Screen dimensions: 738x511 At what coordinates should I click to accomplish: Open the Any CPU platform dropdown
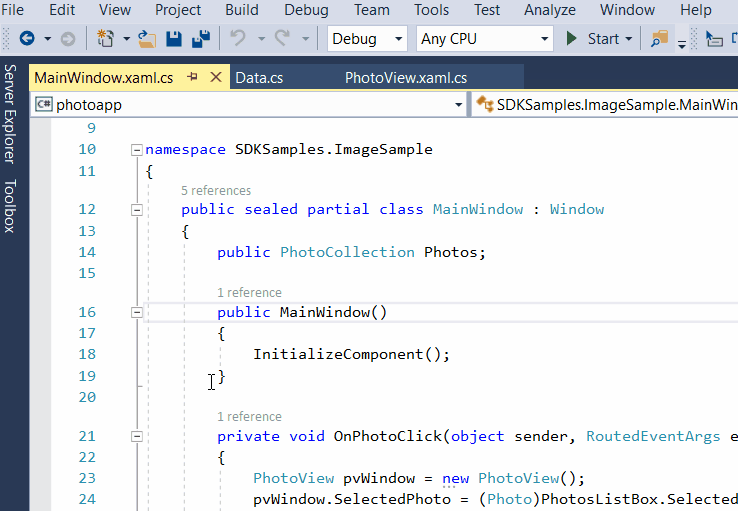(x=484, y=39)
